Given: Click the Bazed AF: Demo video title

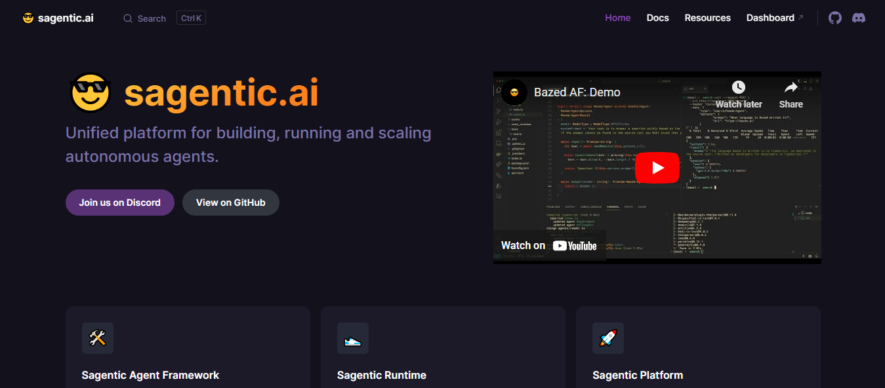Looking at the screenshot, I should (x=577, y=92).
